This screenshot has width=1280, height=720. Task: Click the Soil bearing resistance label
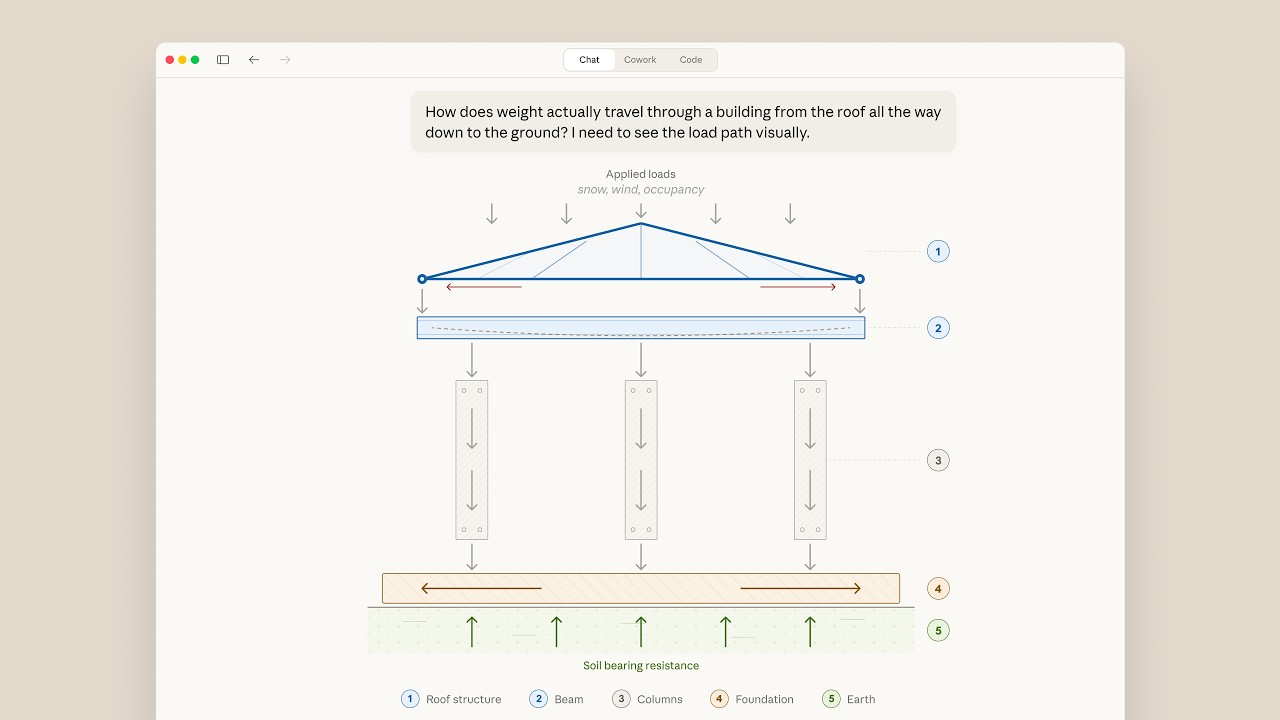641,665
